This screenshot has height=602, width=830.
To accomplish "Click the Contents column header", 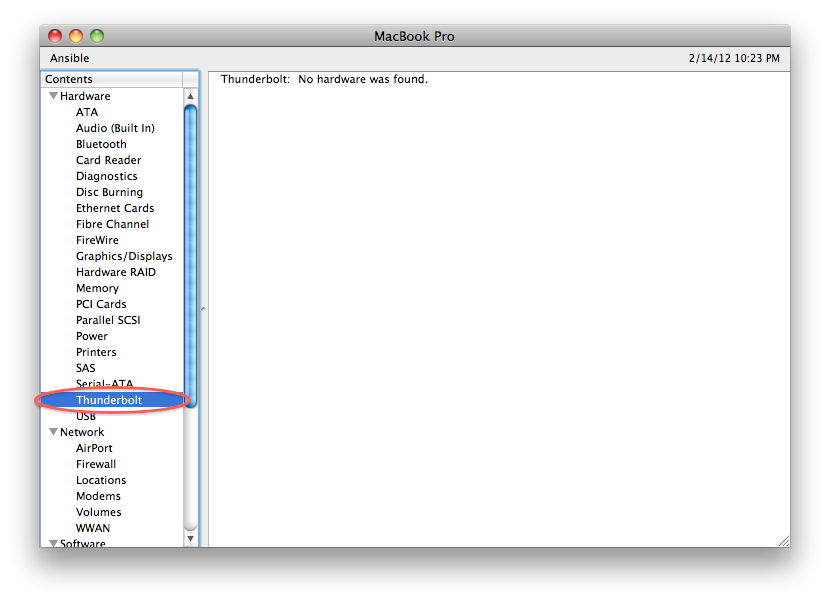I will [112, 79].
